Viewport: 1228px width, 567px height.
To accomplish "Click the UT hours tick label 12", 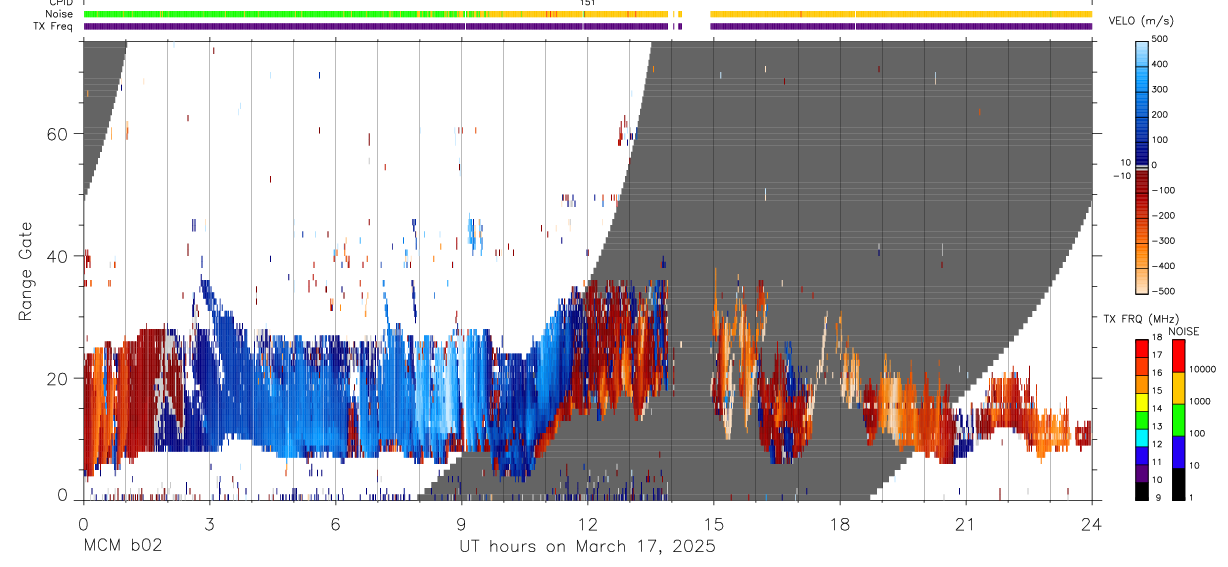I will coord(587,523).
